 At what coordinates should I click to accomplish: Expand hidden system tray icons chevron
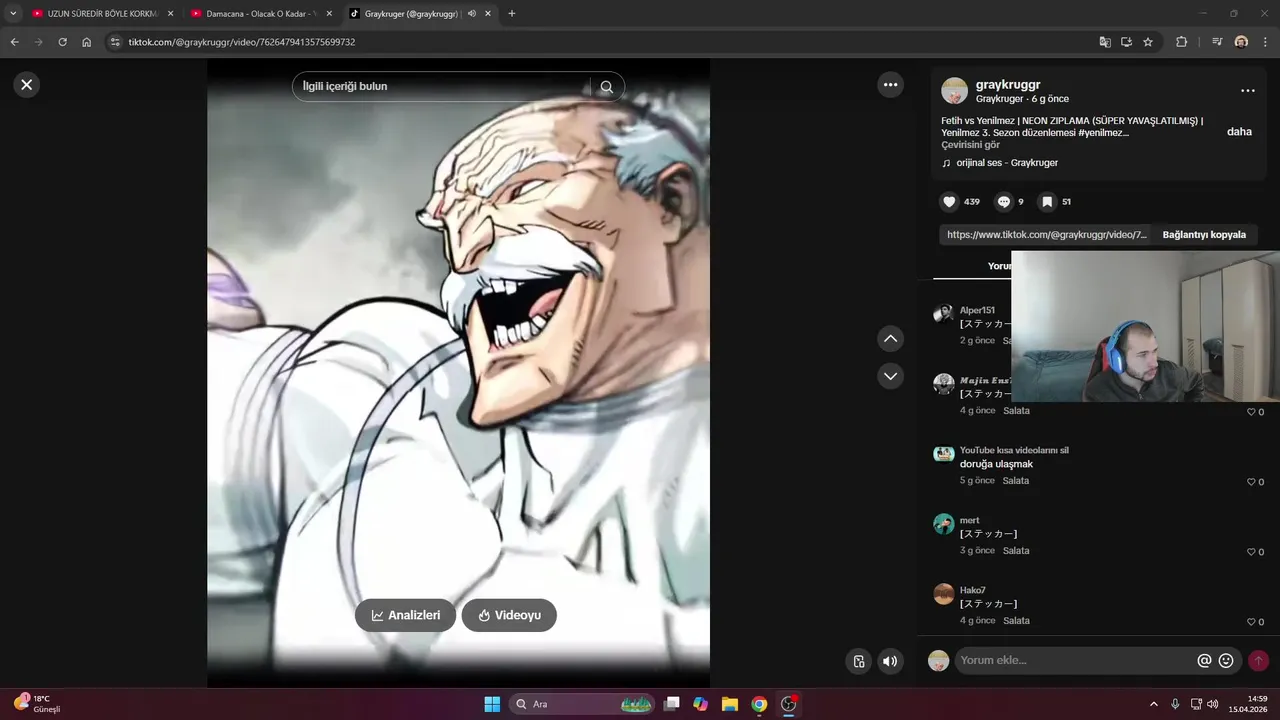coord(1153,704)
